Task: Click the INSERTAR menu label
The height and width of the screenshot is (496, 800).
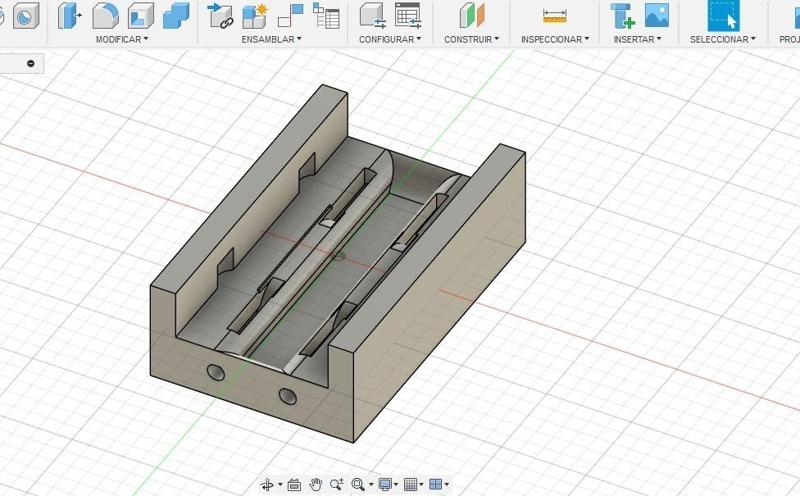Action: [x=638, y=39]
